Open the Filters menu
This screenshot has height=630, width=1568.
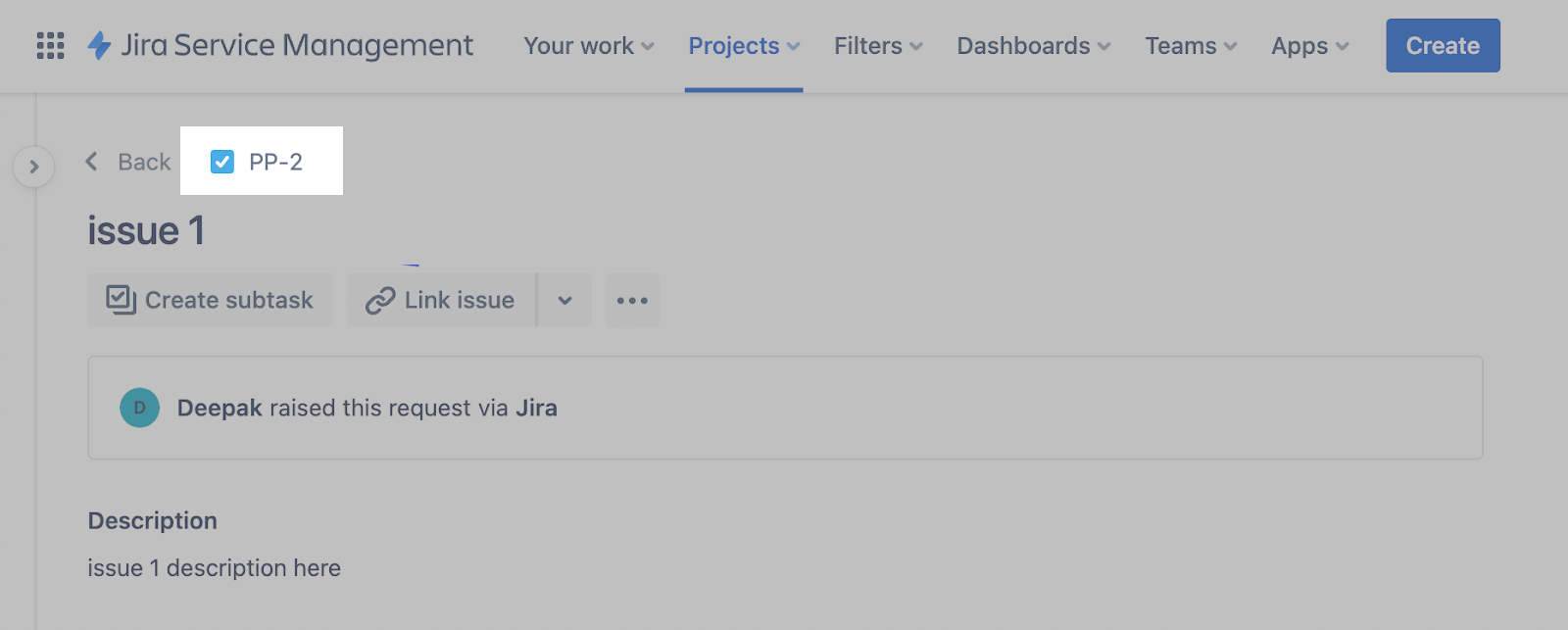click(878, 46)
